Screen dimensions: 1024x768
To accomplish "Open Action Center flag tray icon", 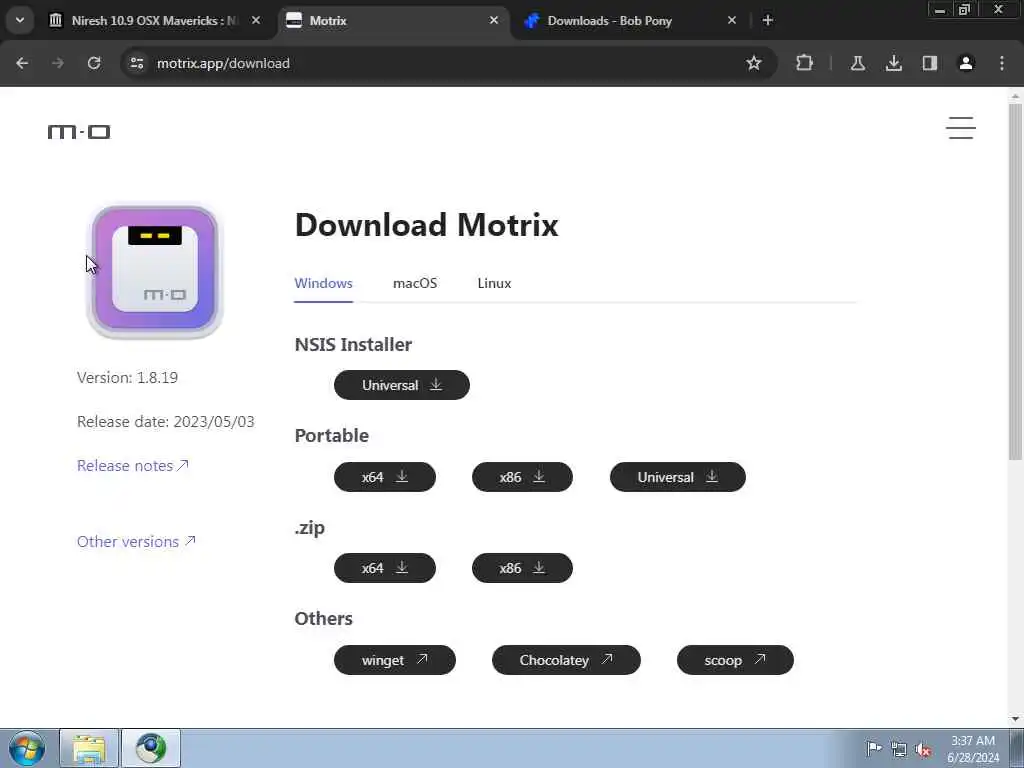I will [874, 748].
